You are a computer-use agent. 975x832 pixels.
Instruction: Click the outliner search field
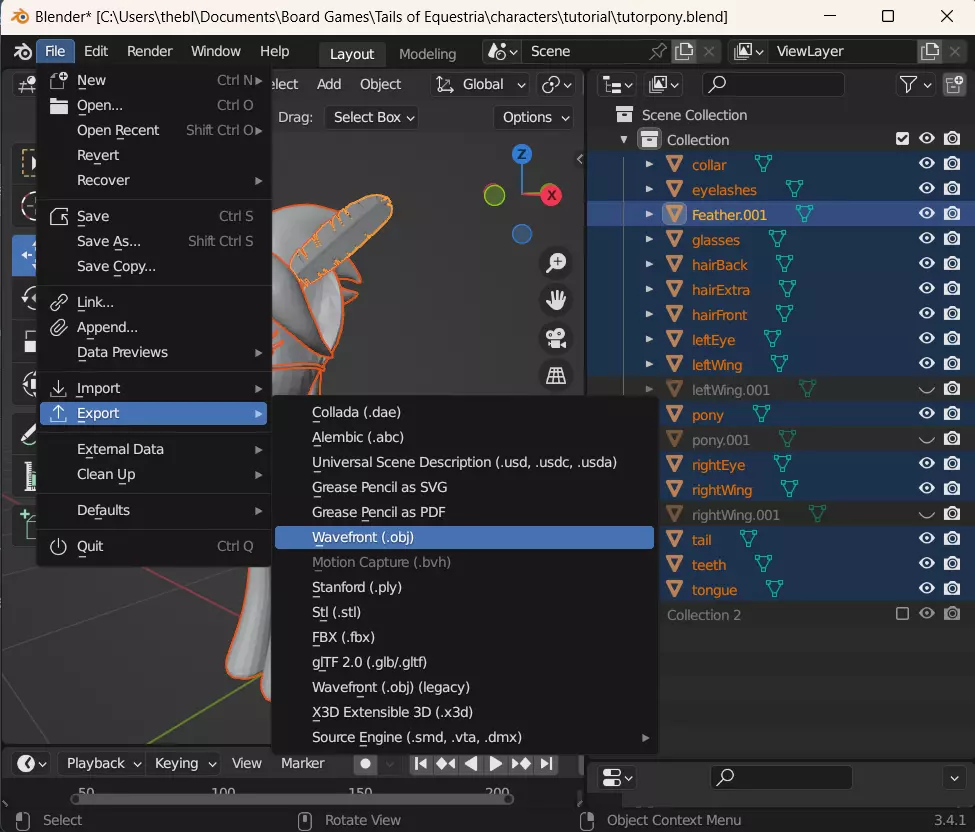[x=773, y=85]
